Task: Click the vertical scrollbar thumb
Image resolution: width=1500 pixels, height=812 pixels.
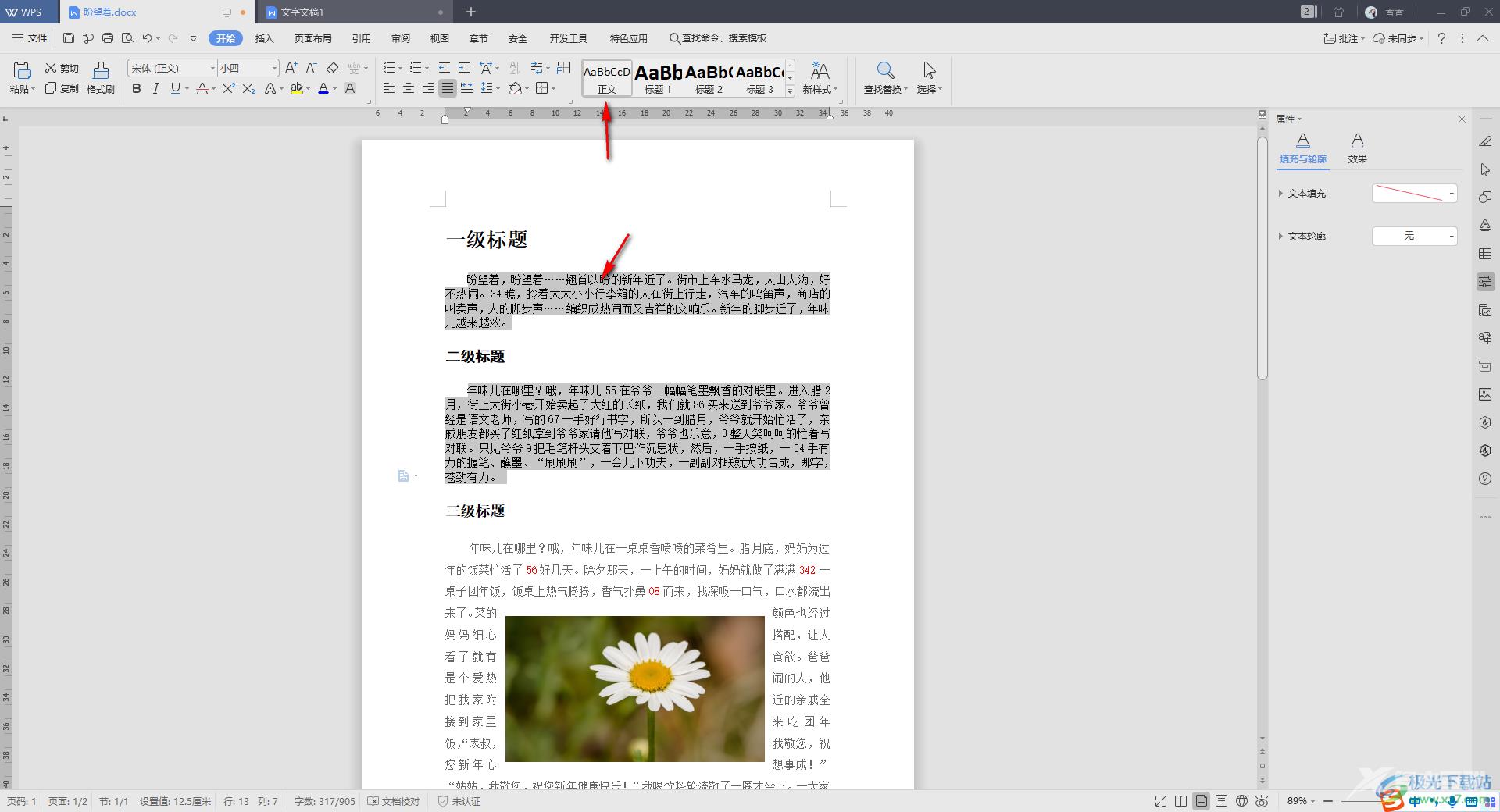Action: pos(1262,258)
